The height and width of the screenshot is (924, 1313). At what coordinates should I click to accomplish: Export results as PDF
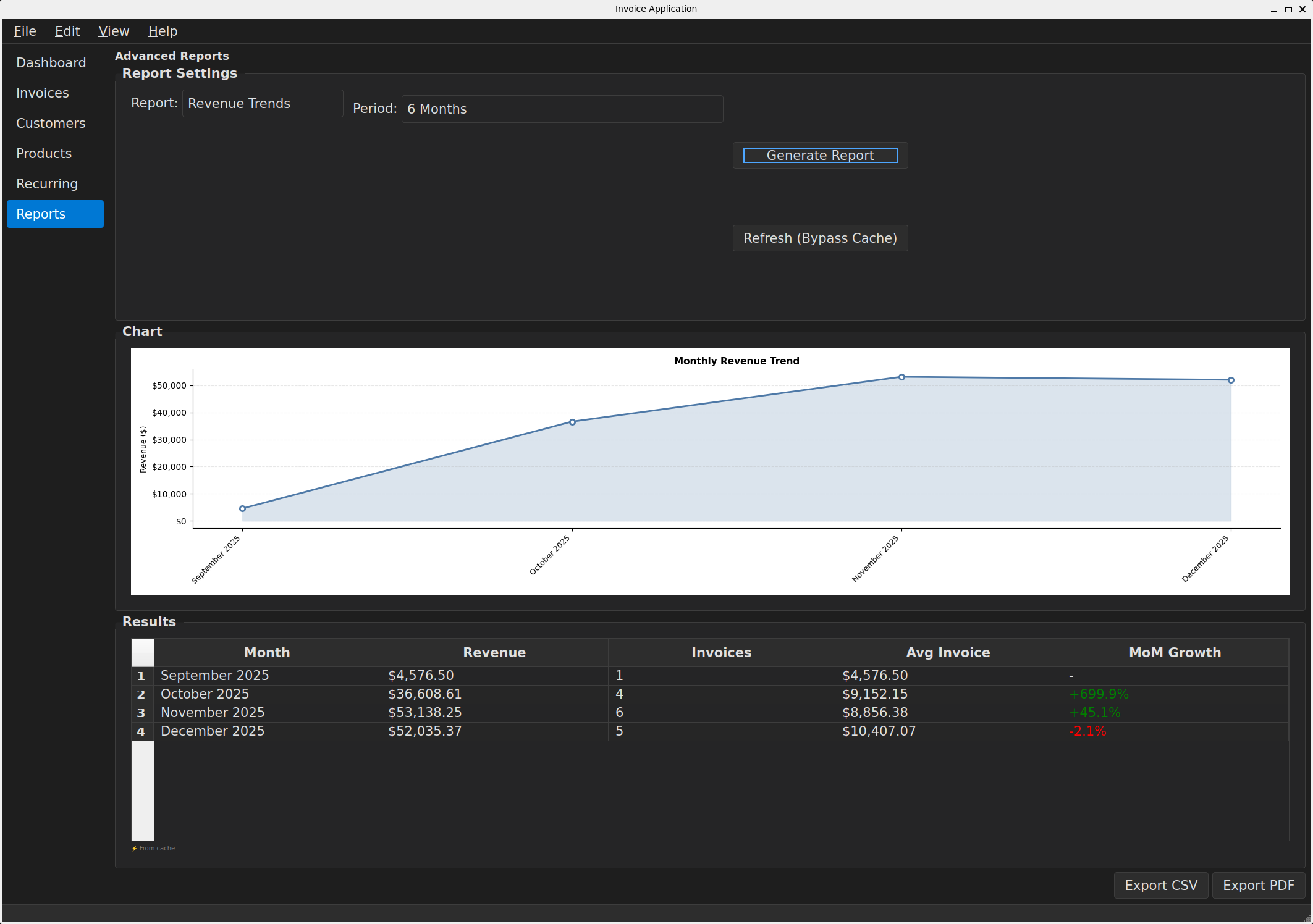pos(1258,885)
